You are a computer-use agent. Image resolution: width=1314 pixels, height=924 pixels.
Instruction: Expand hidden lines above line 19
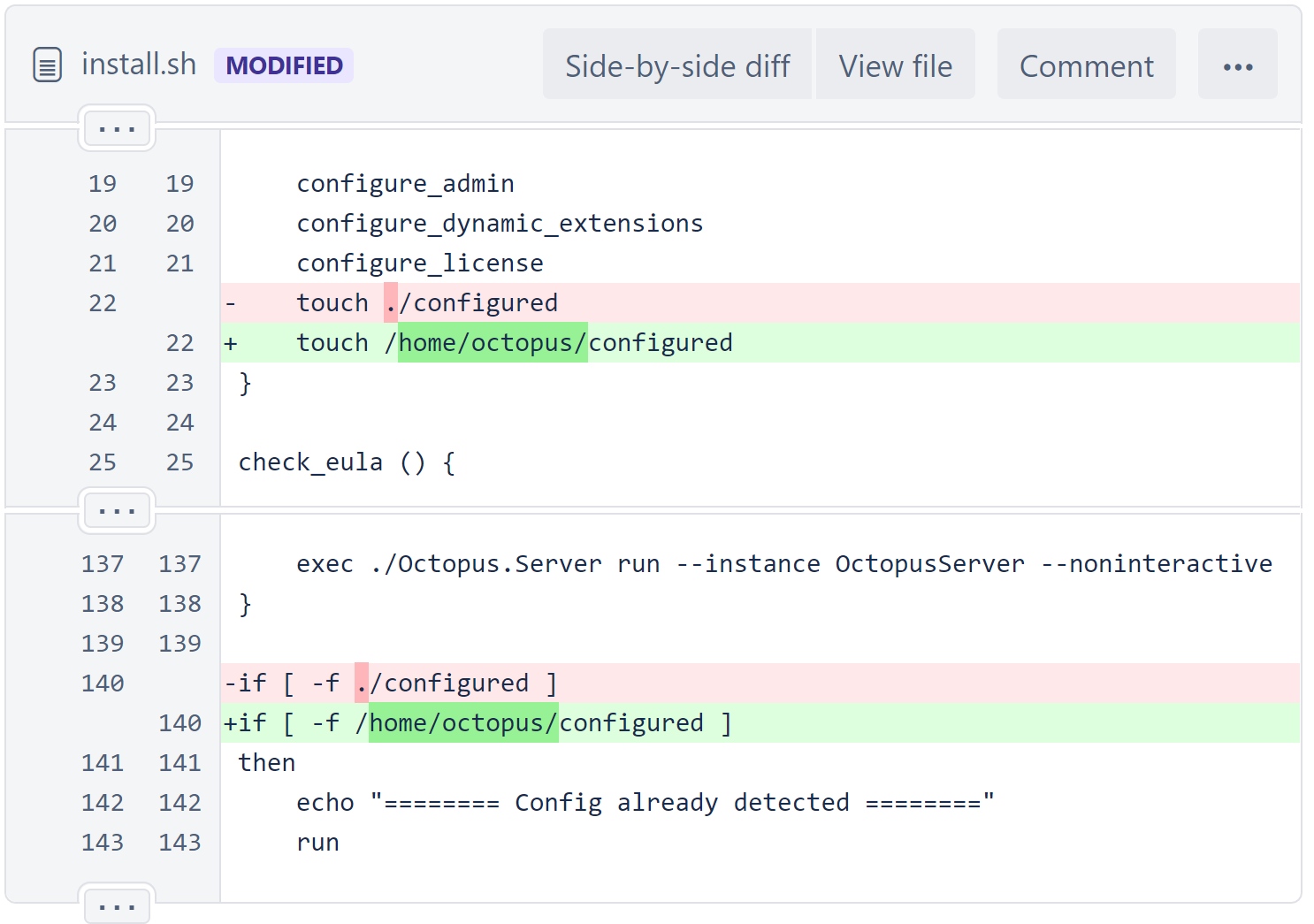tap(117, 129)
